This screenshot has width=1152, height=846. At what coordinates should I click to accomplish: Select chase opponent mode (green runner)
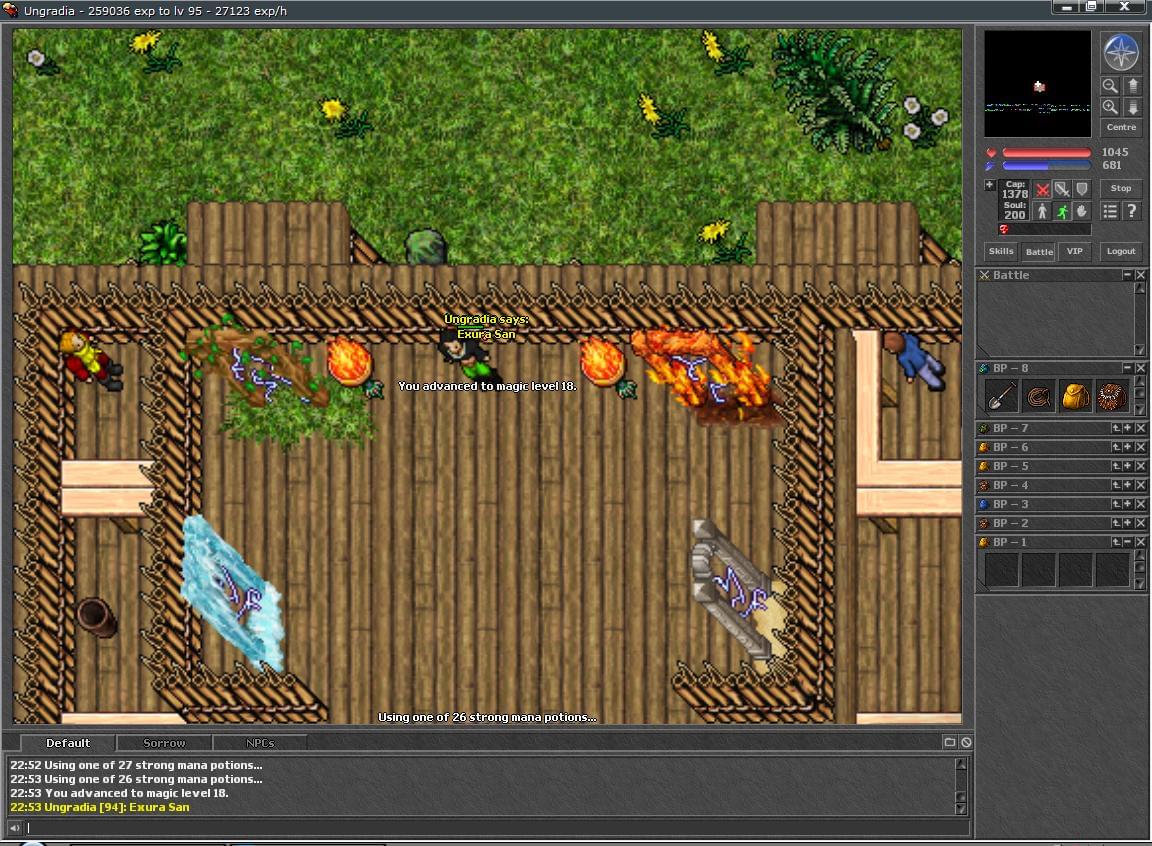click(x=1062, y=212)
